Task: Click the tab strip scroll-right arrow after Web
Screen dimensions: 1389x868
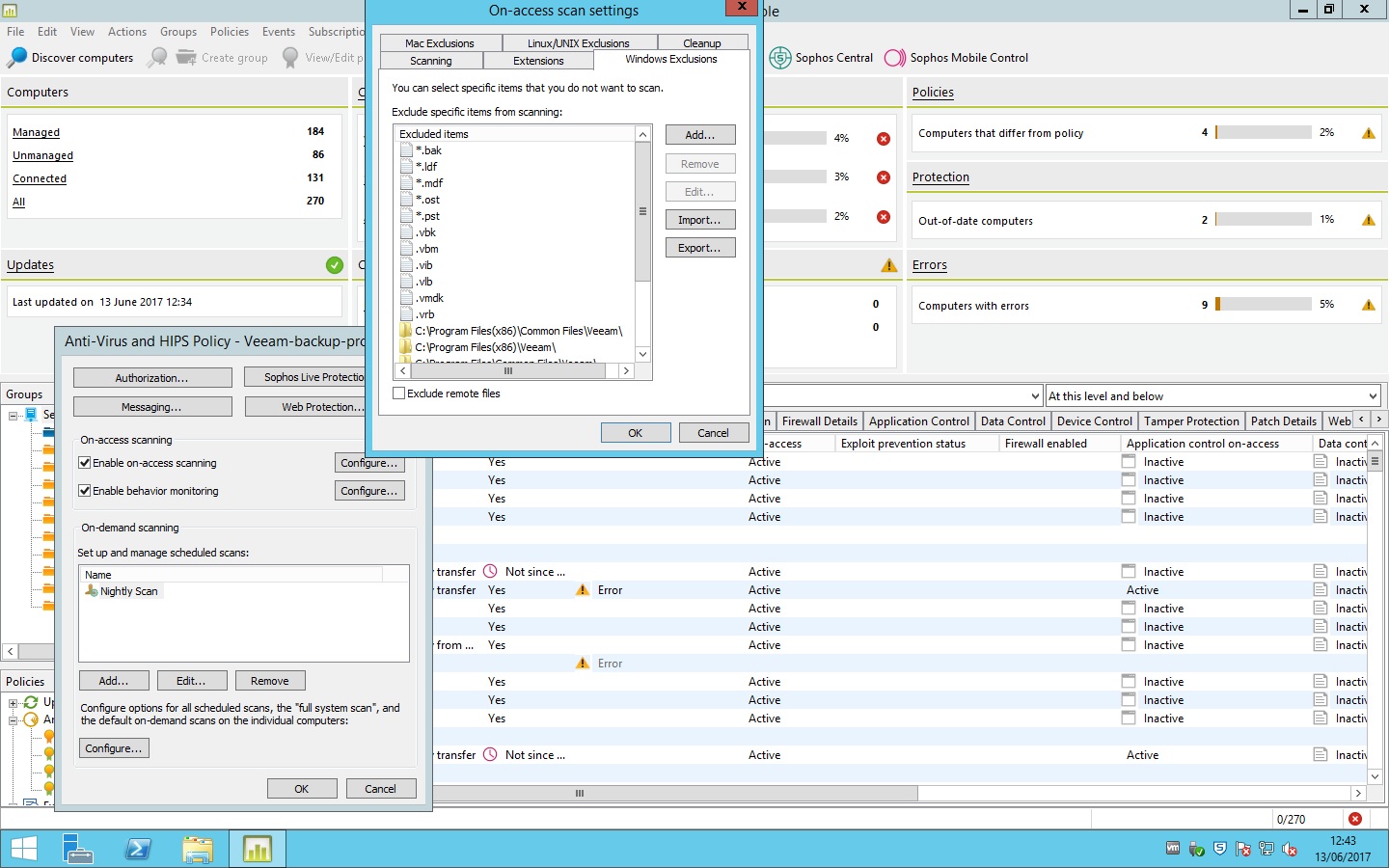Action: tap(1378, 420)
